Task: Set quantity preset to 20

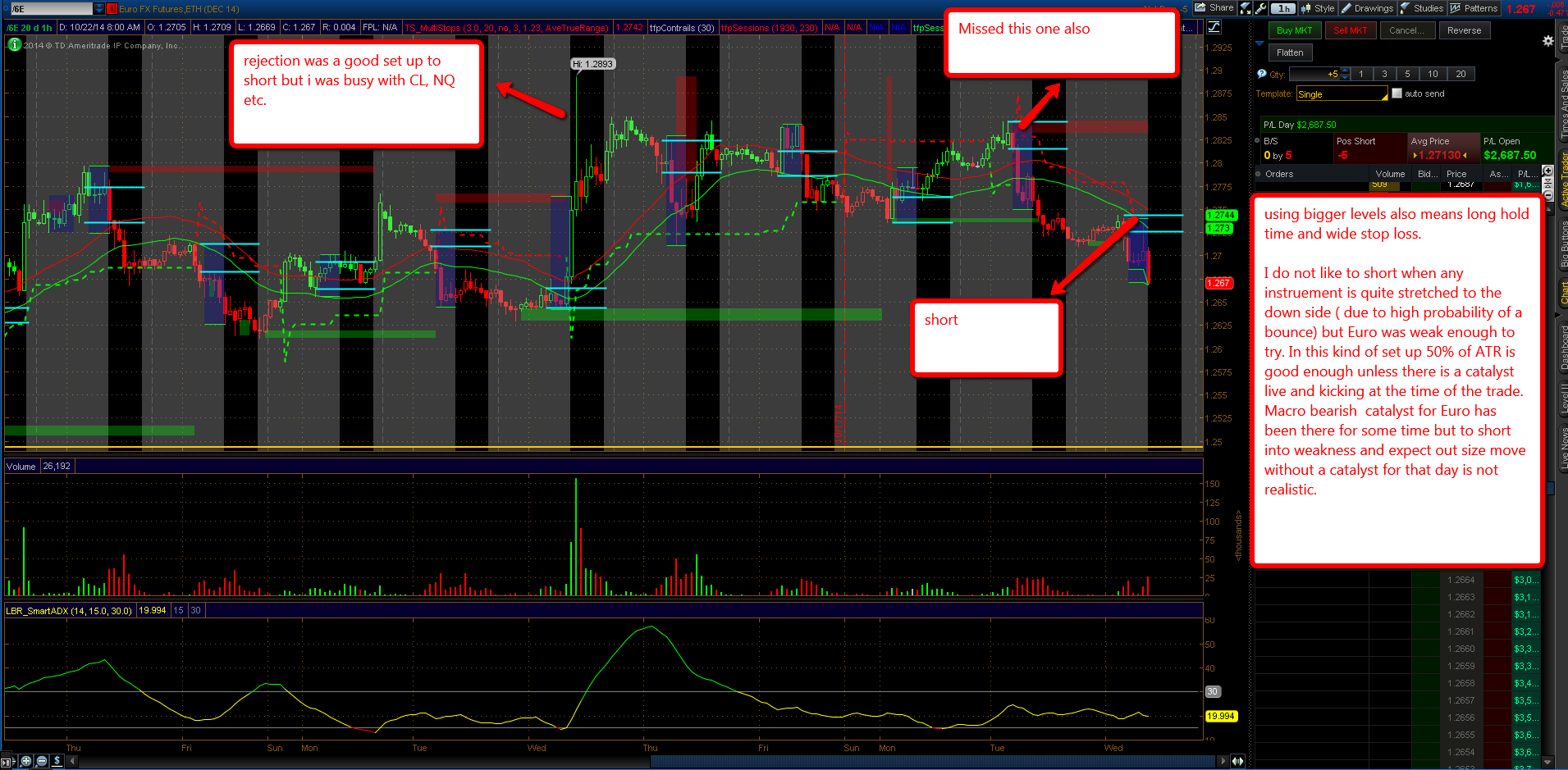Action: click(x=1461, y=74)
